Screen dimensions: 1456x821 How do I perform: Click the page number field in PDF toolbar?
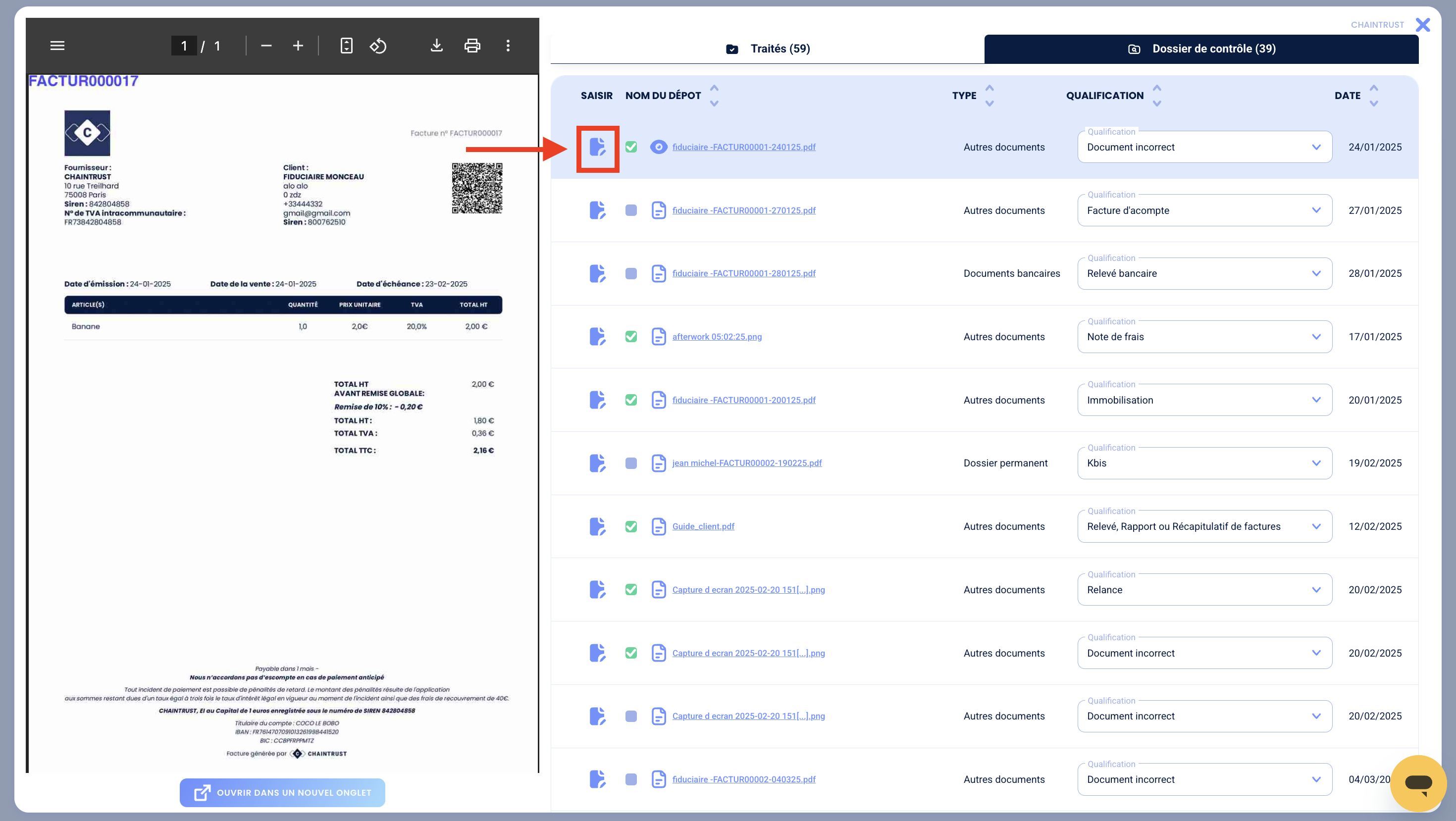[184, 46]
